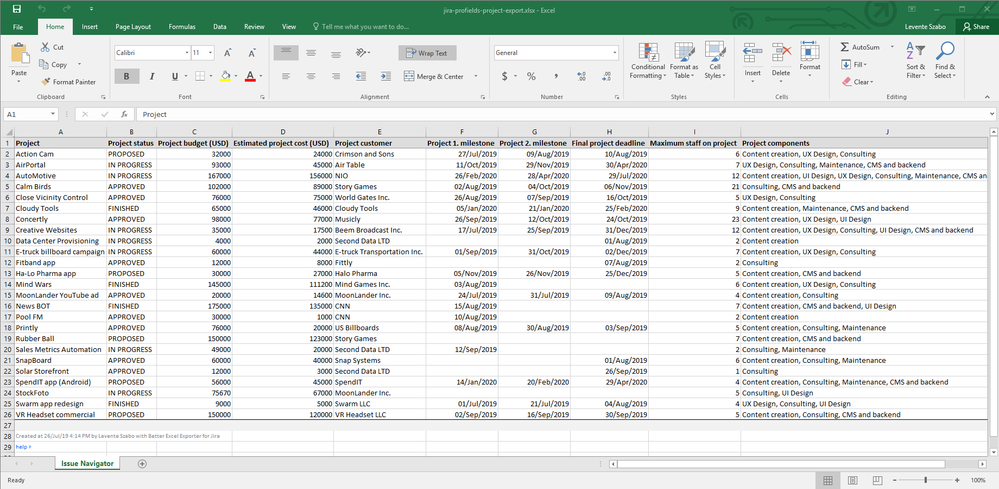Open Conditional Formatting menu
999x489 pixels.
point(648,61)
